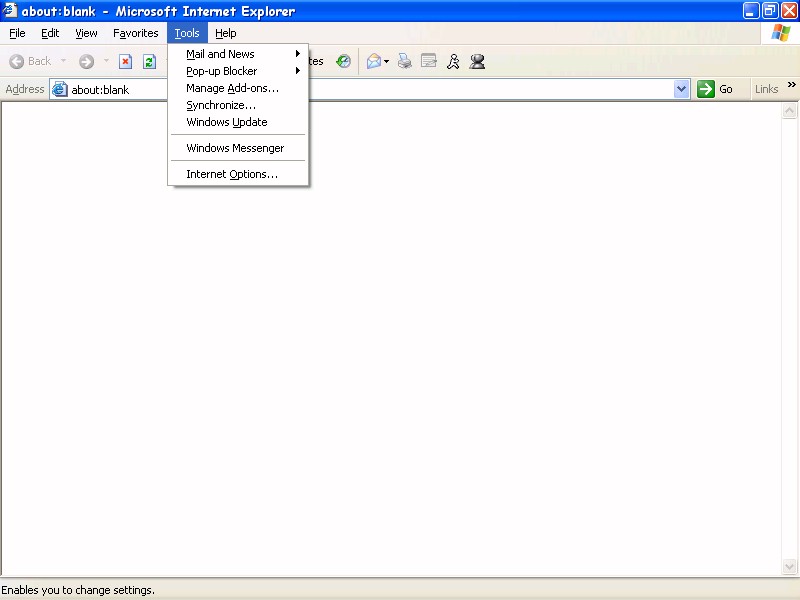Close the open Tools menu
This screenshot has height=600, width=800.
[187, 33]
